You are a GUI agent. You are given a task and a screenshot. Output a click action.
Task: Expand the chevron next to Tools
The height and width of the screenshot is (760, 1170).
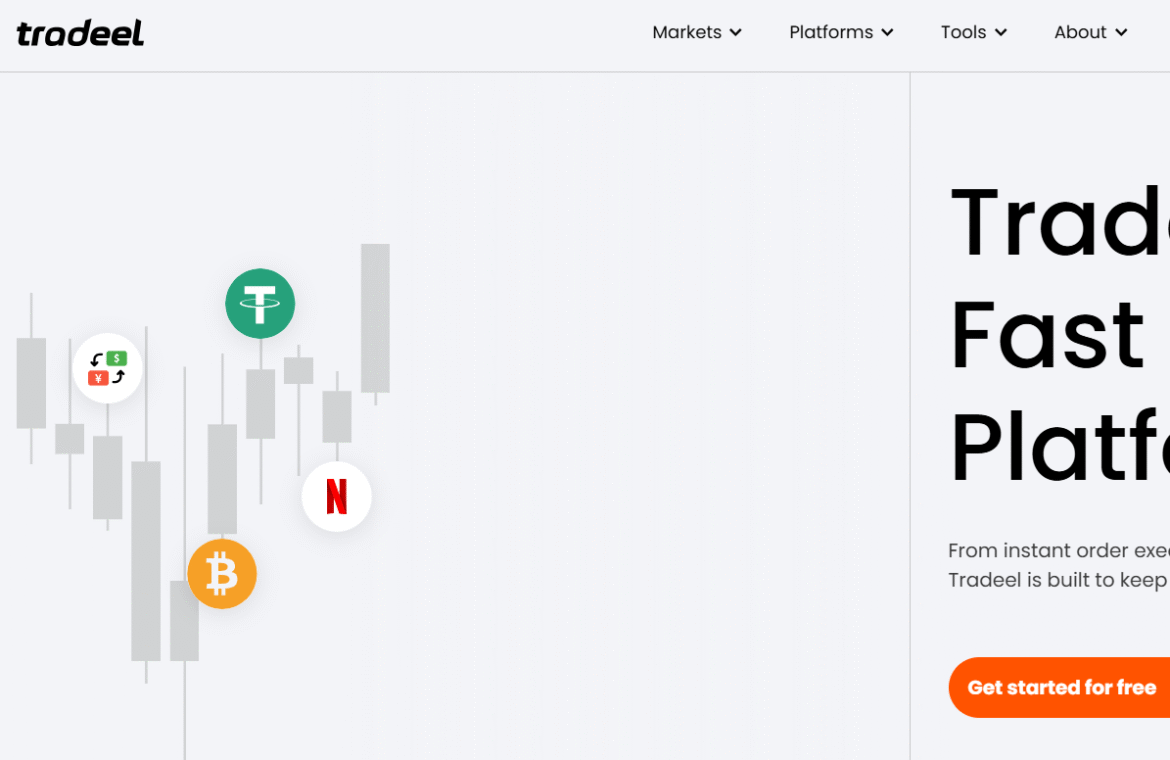[1001, 33]
